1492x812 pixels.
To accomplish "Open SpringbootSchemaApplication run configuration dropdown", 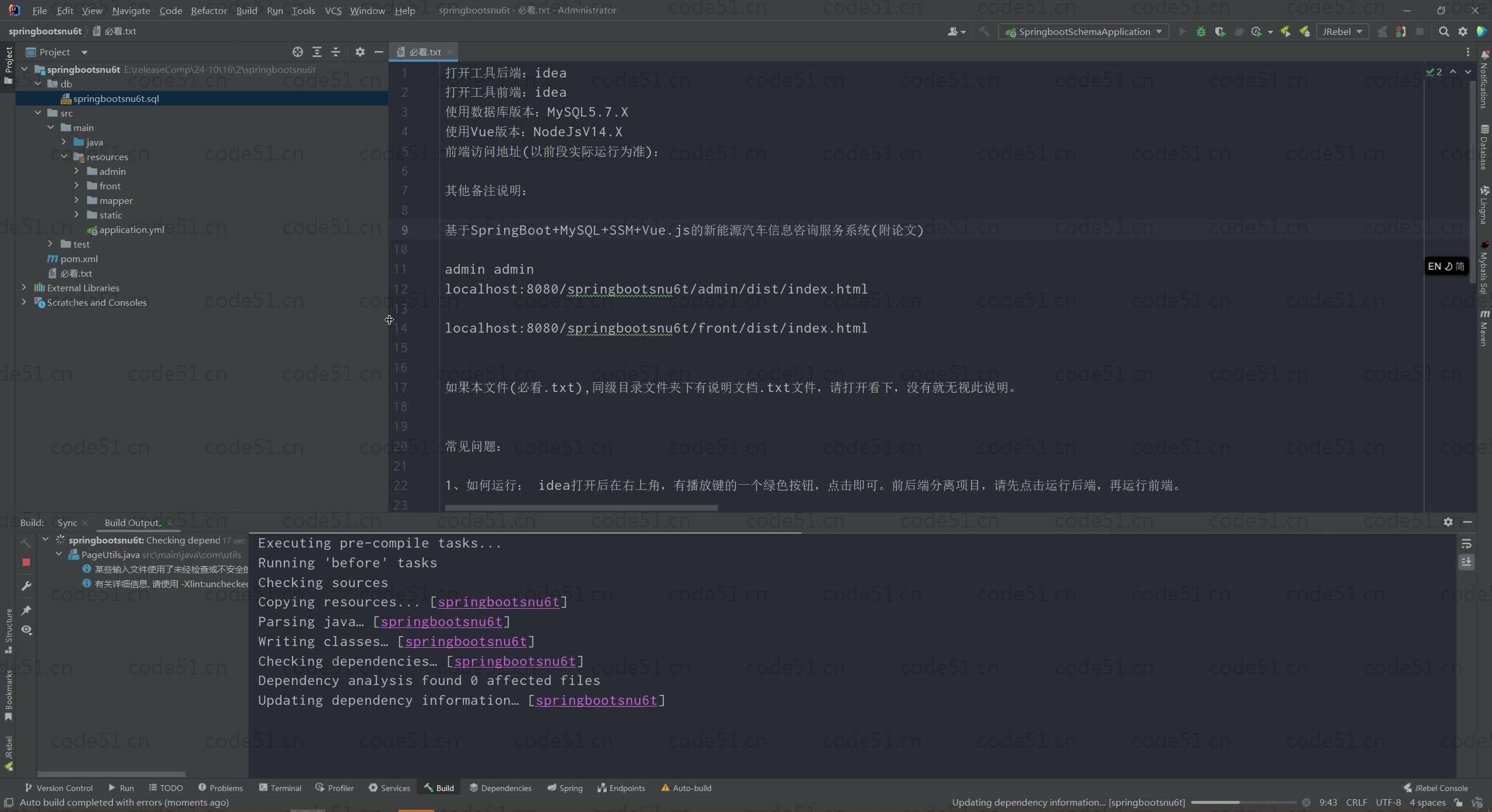I will click(1084, 32).
